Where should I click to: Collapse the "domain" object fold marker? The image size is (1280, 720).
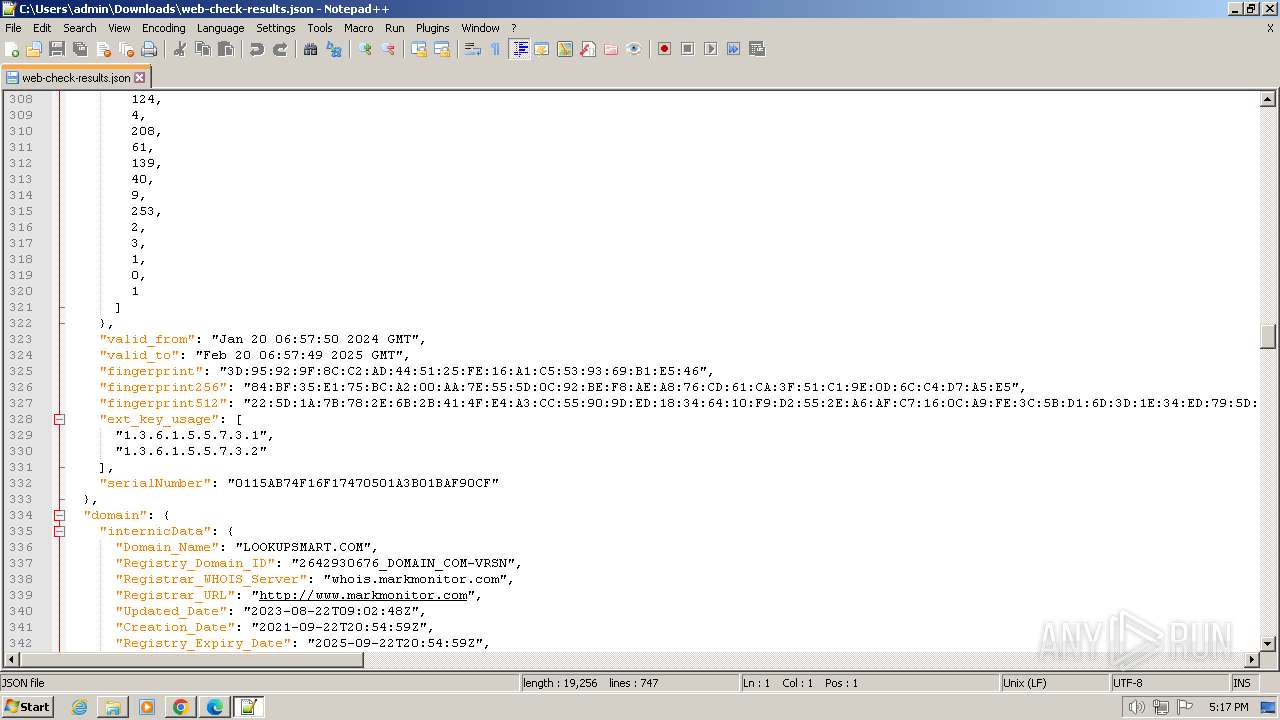click(59, 515)
